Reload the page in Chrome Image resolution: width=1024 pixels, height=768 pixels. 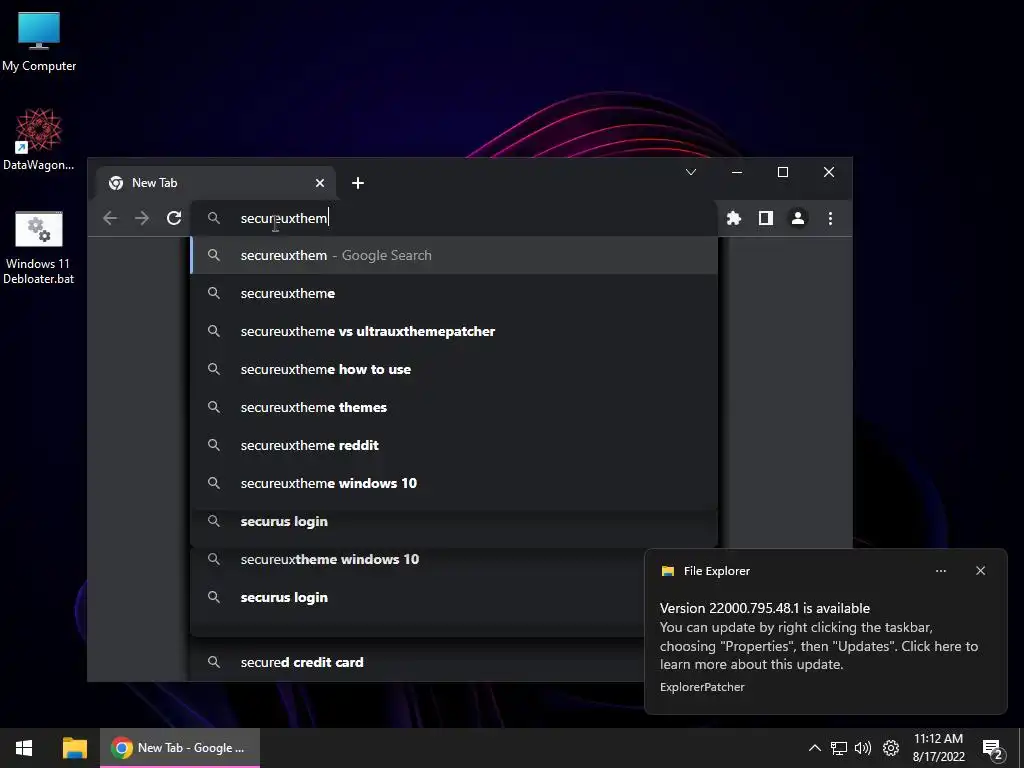174,218
